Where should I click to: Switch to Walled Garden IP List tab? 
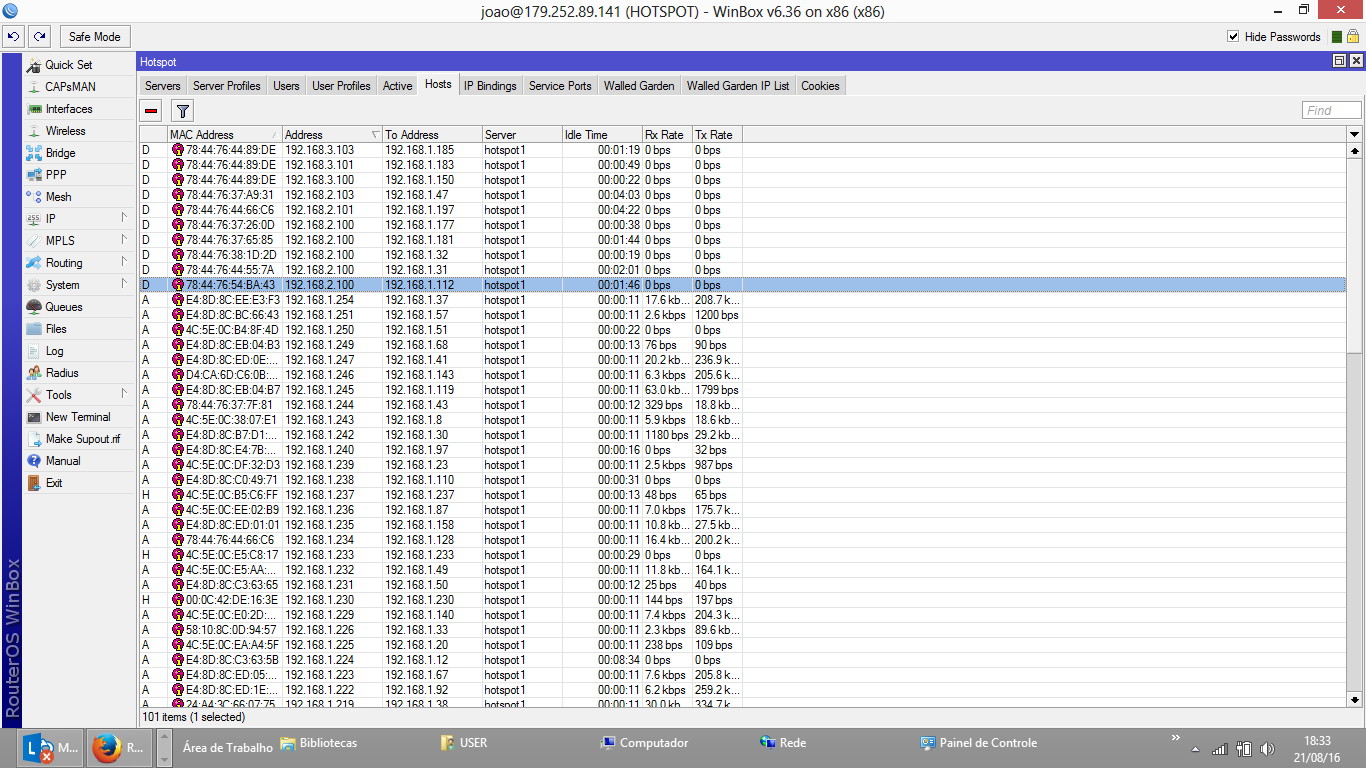tap(738, 86)
